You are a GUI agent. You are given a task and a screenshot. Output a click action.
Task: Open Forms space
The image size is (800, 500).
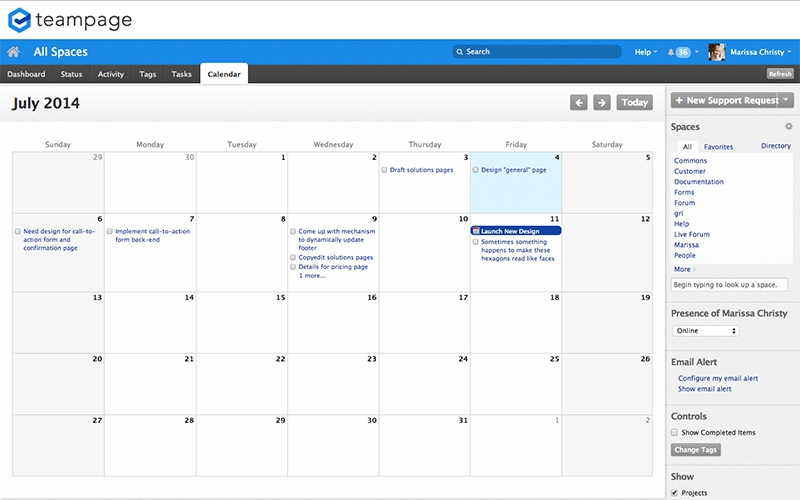pyautogui.click(x=684, y=192)
